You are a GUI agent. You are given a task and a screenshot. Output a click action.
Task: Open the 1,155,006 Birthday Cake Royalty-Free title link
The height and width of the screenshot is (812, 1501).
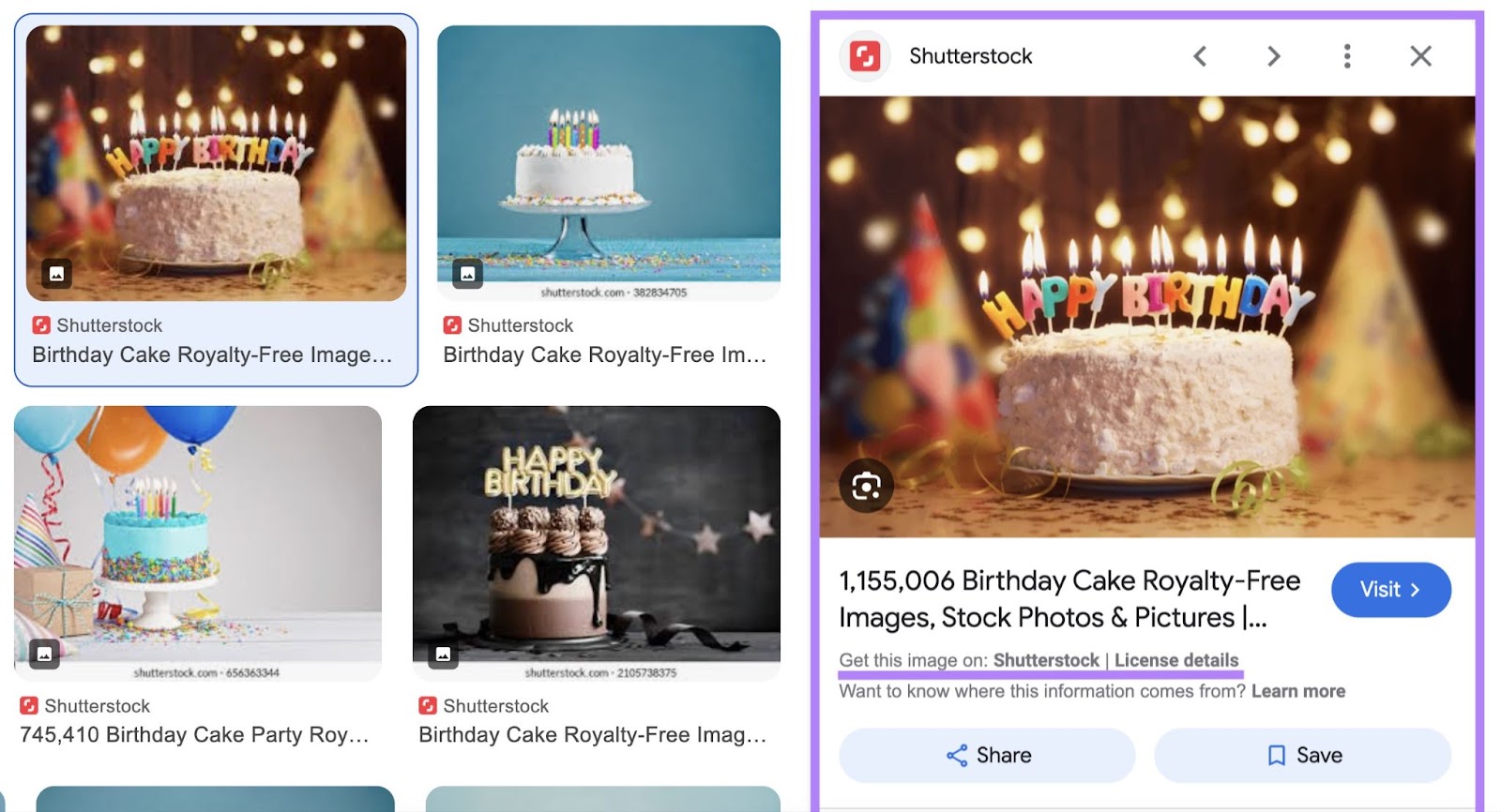point(1069,598)
